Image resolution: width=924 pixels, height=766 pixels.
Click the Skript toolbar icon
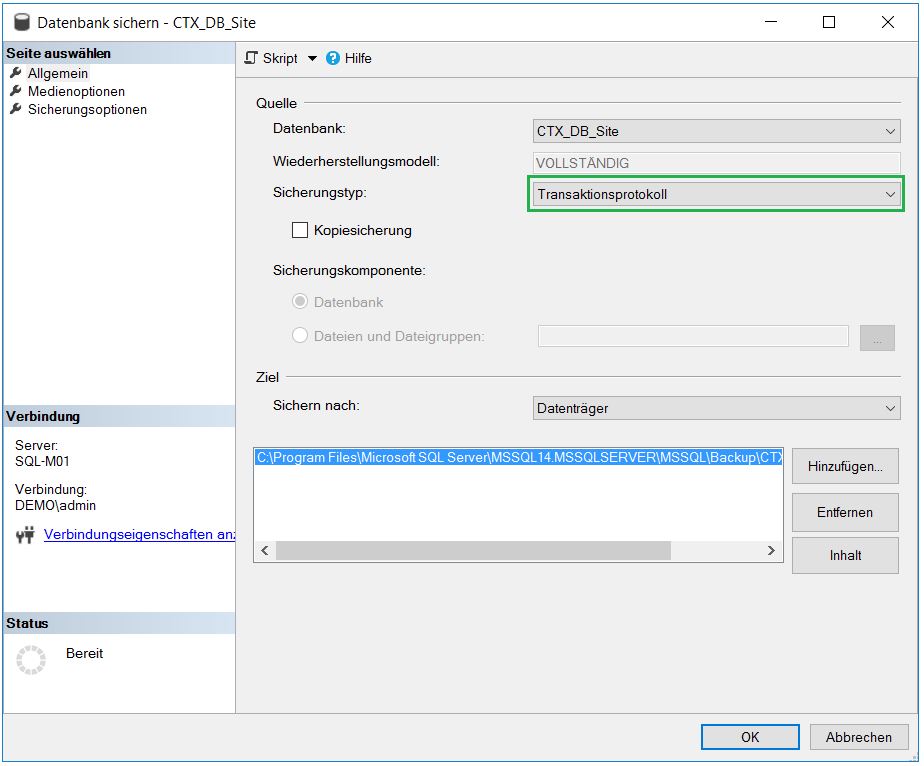click(252, 58)
